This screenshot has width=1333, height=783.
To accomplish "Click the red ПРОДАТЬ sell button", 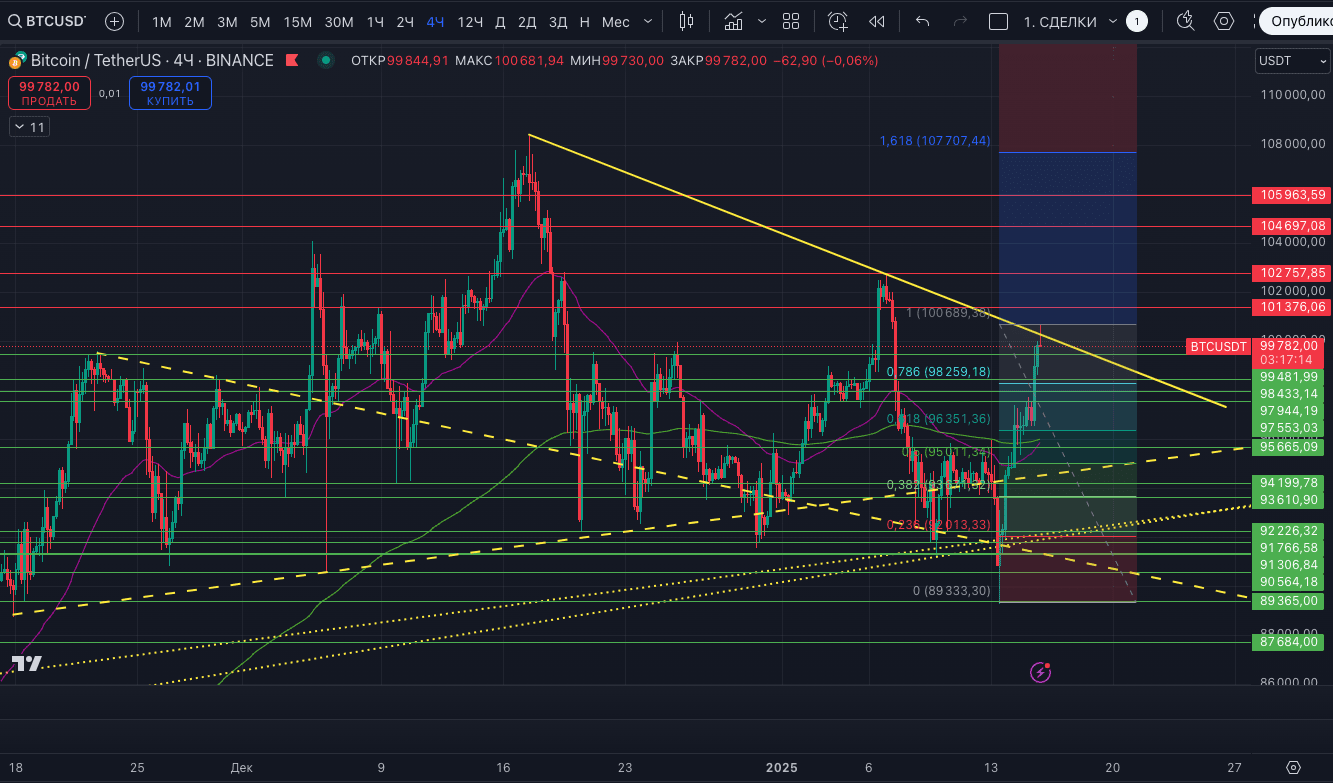I will pos(49,94).
